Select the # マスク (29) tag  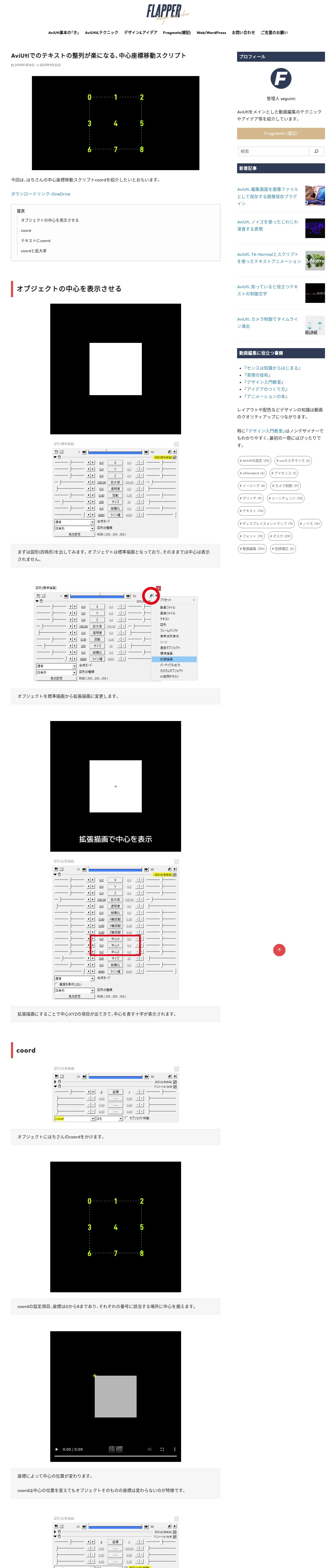(281, 536)
